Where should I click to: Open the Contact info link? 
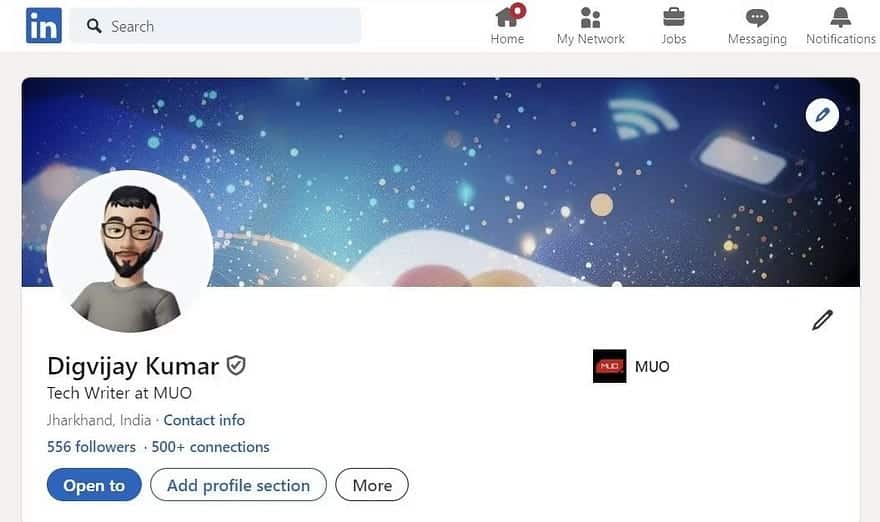click(204, 420)
